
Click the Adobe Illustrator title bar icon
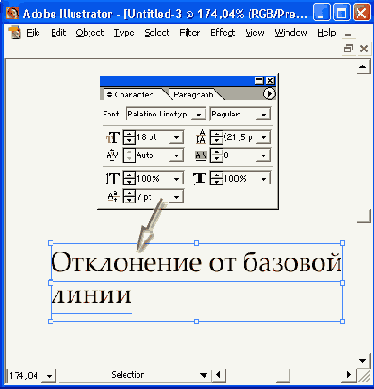point(13,13)
